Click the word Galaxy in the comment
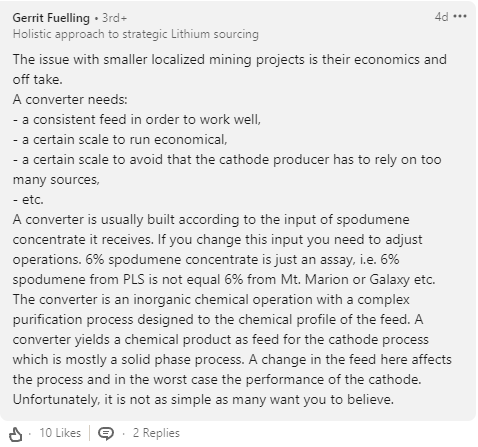The height and width of the screenshot is (447, 478). [x=390, y=280]
